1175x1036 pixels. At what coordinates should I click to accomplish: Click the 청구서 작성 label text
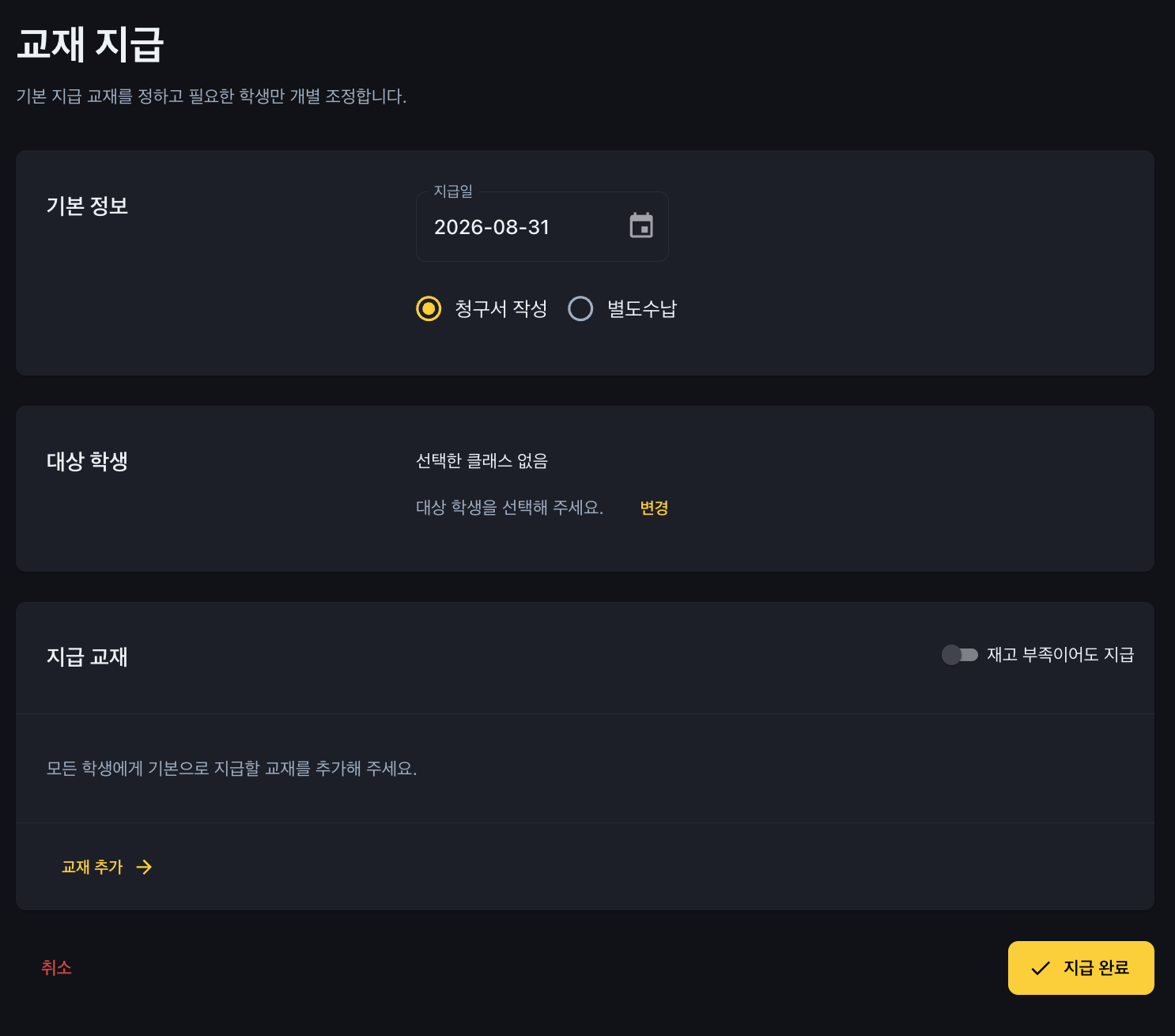(501, 308)
